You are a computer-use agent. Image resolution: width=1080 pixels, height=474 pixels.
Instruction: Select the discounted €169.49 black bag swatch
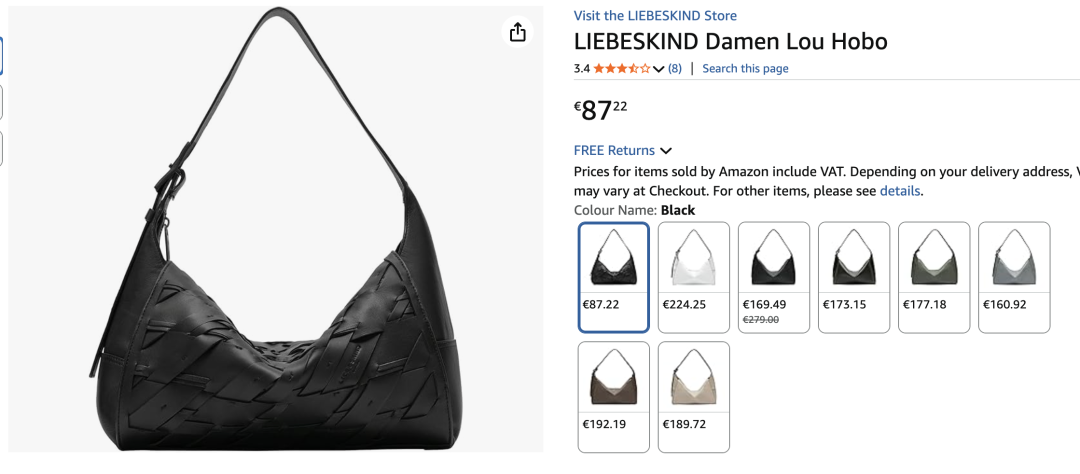(x=774, y=277)
